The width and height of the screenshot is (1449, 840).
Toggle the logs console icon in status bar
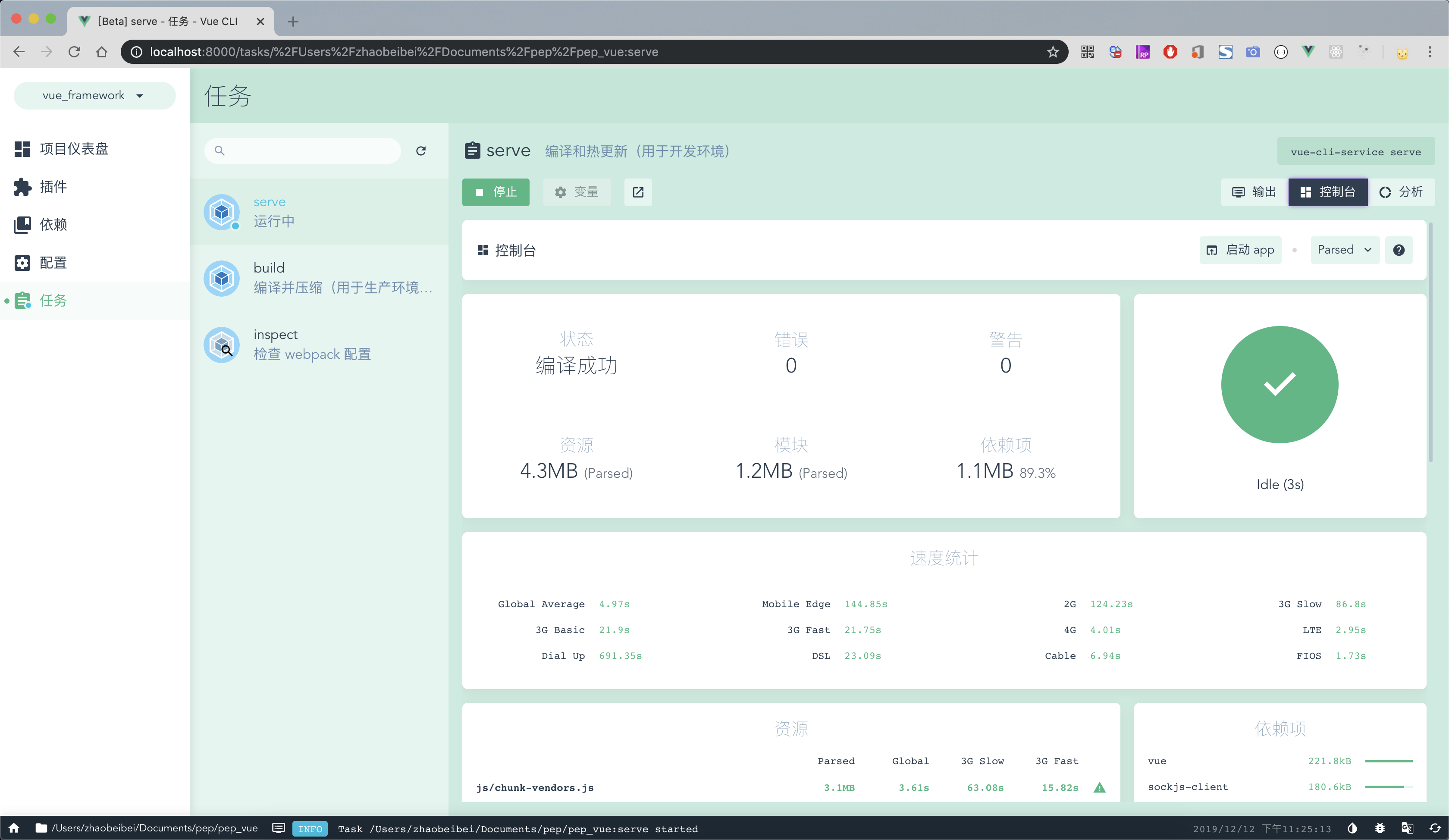tap(278, 828)
